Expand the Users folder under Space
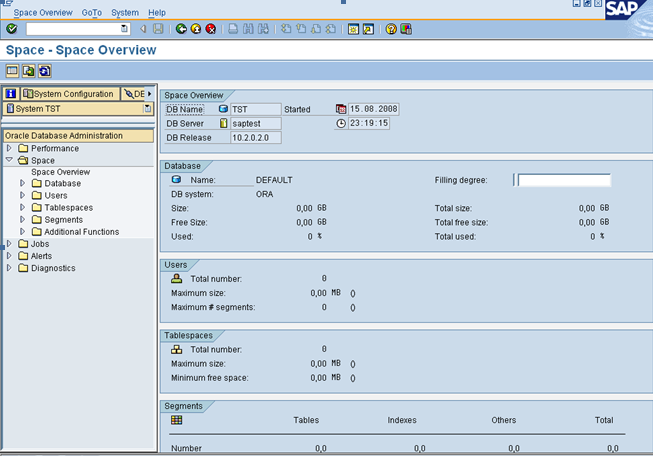The width and height of the screenshot is (653, 456). point(22,195)
